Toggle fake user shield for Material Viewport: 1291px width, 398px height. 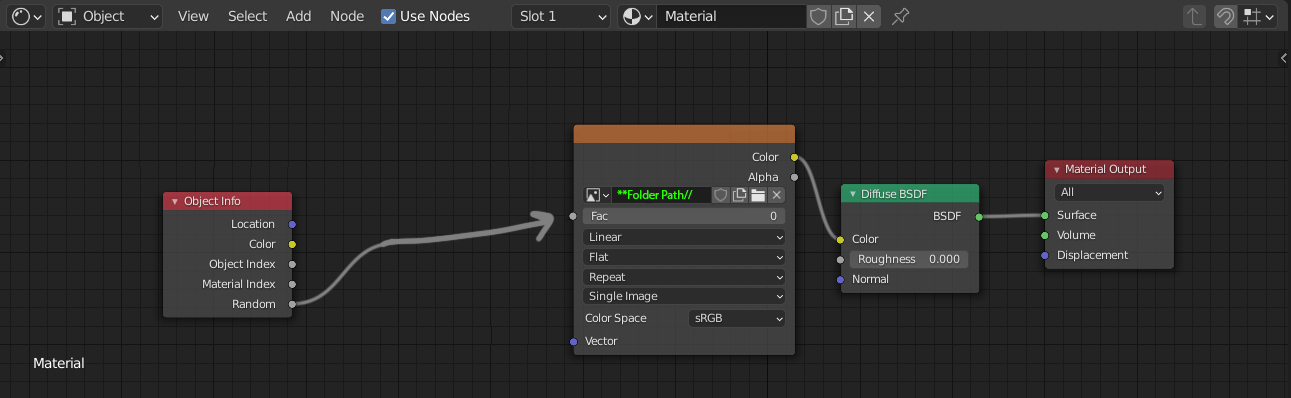tap(819, 16)
